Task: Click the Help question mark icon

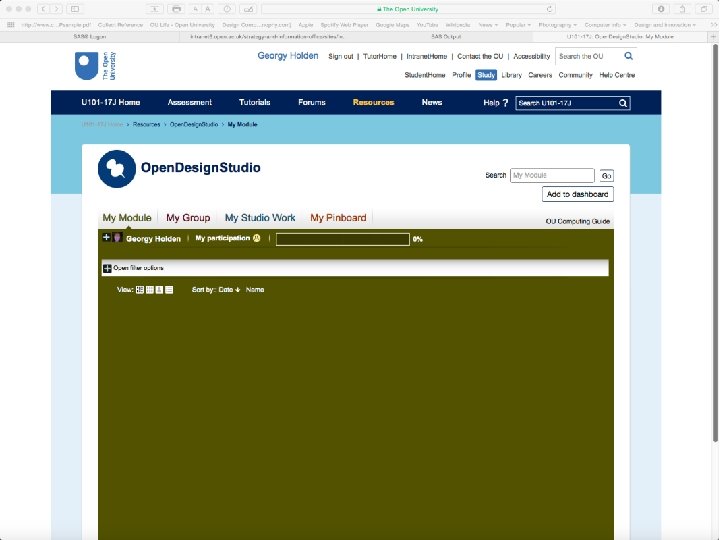Action: (x=505, y=102)
